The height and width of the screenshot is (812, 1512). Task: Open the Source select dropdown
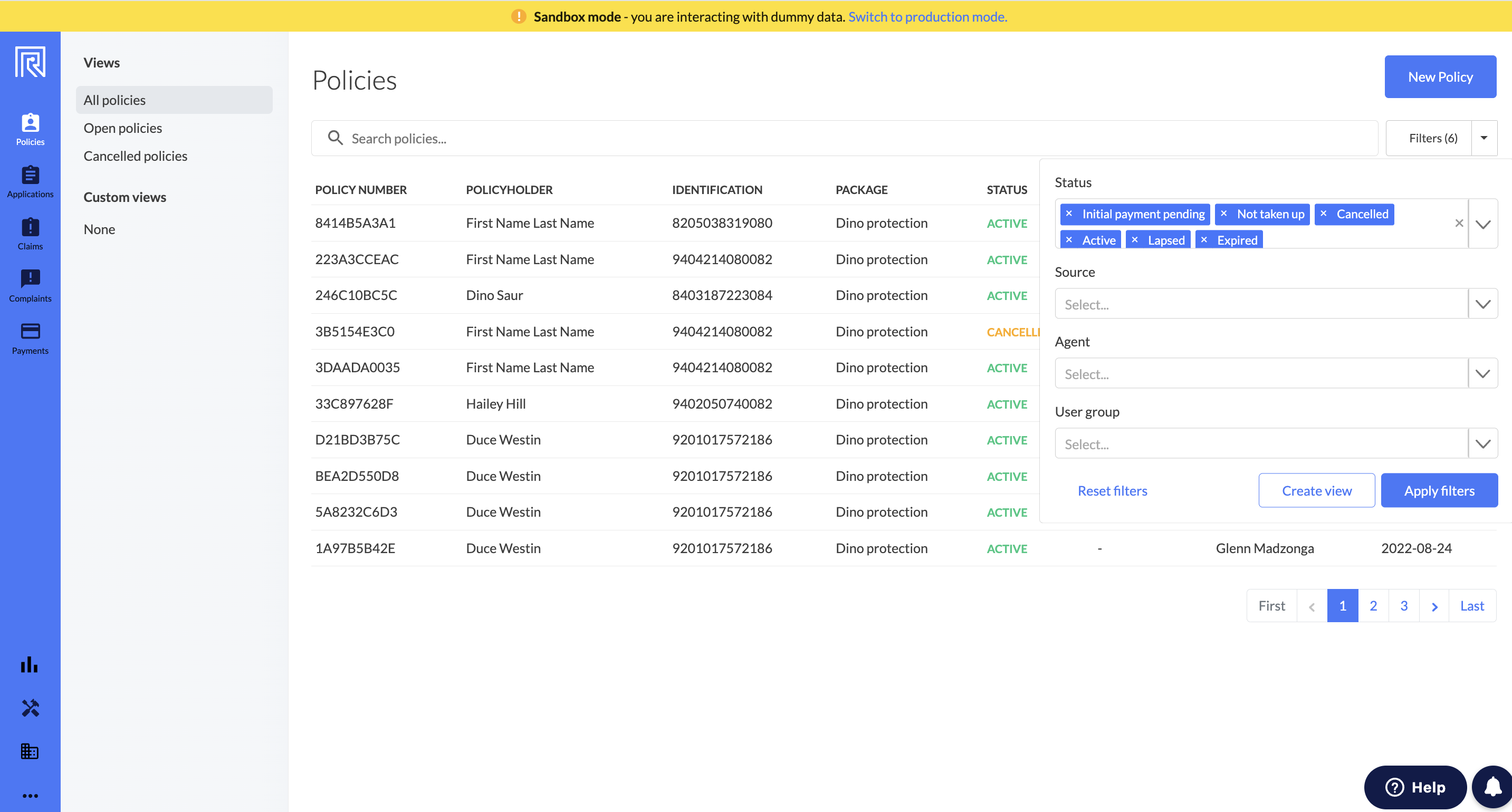tap(1276, 304)
